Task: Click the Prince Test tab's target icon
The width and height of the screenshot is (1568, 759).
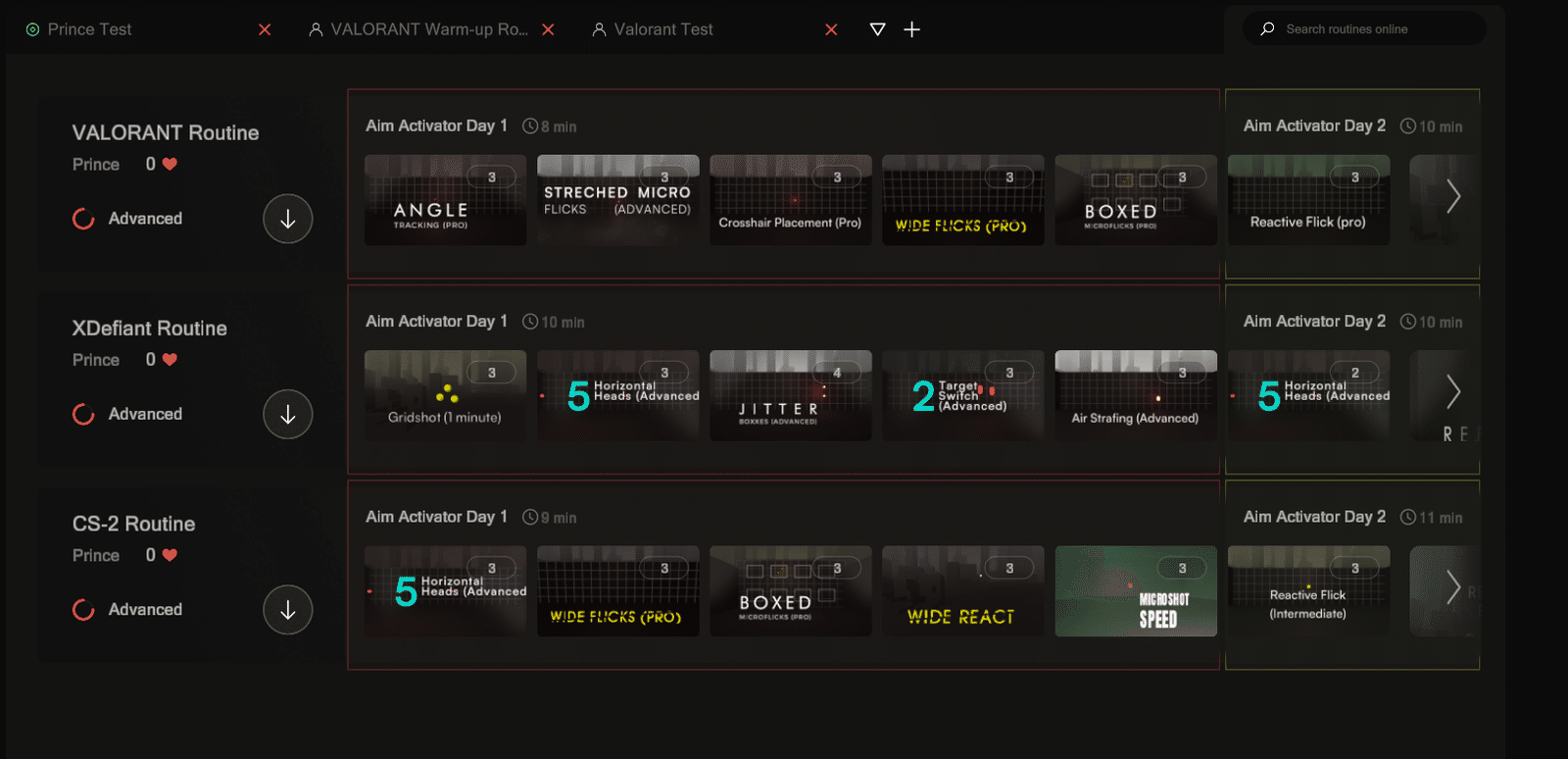Action: [32, 29]
